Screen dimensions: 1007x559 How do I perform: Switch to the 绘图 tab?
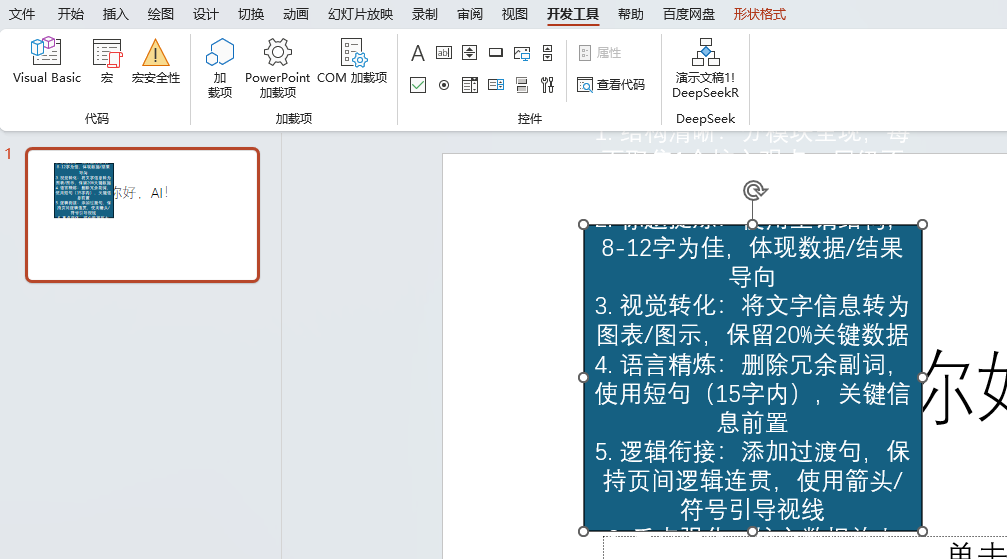pyautogui.click(x=161, y=14)
